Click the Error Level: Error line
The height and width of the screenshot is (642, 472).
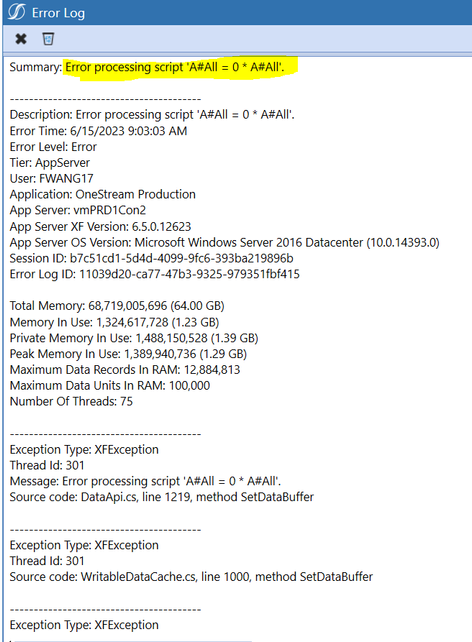pos(53,147)
